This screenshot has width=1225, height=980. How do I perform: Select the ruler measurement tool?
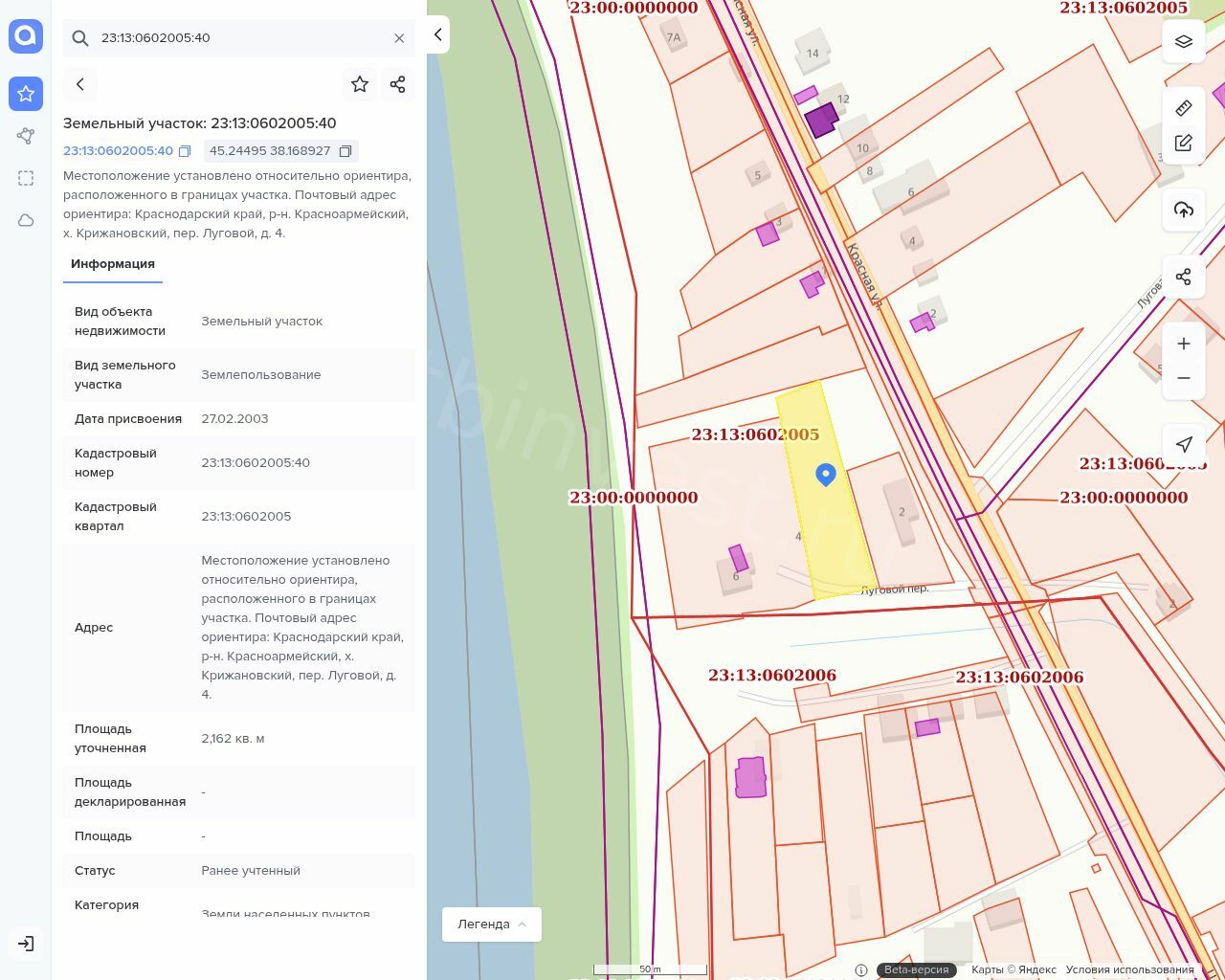coord(1184,108)
